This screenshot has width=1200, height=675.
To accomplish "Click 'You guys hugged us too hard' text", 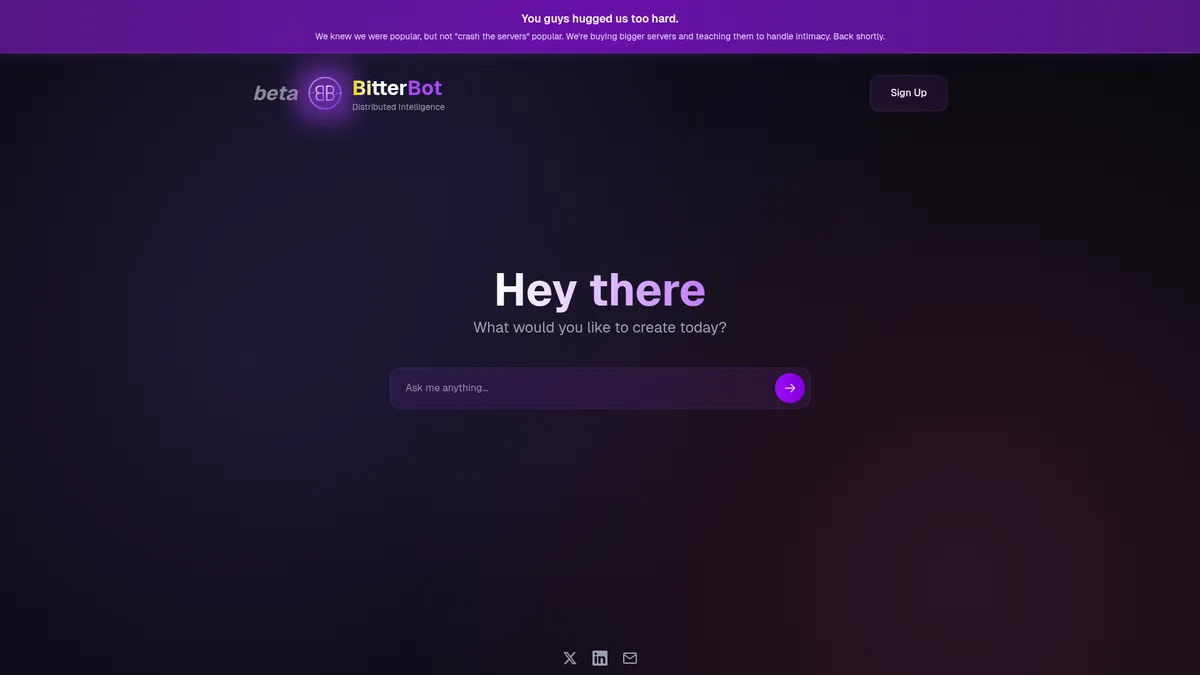I will click(599, 17).
